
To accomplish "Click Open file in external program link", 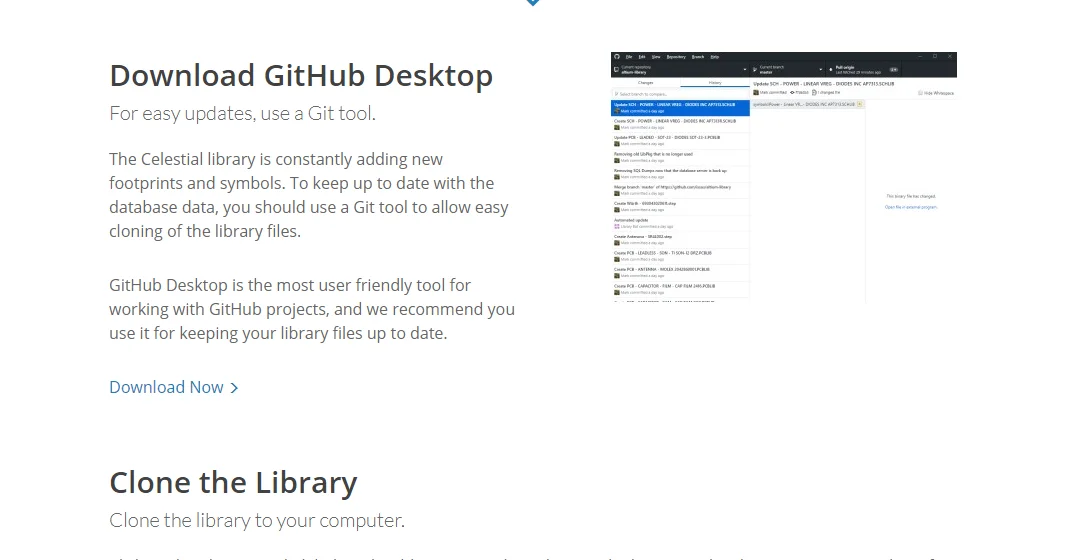I will [911, 207].
